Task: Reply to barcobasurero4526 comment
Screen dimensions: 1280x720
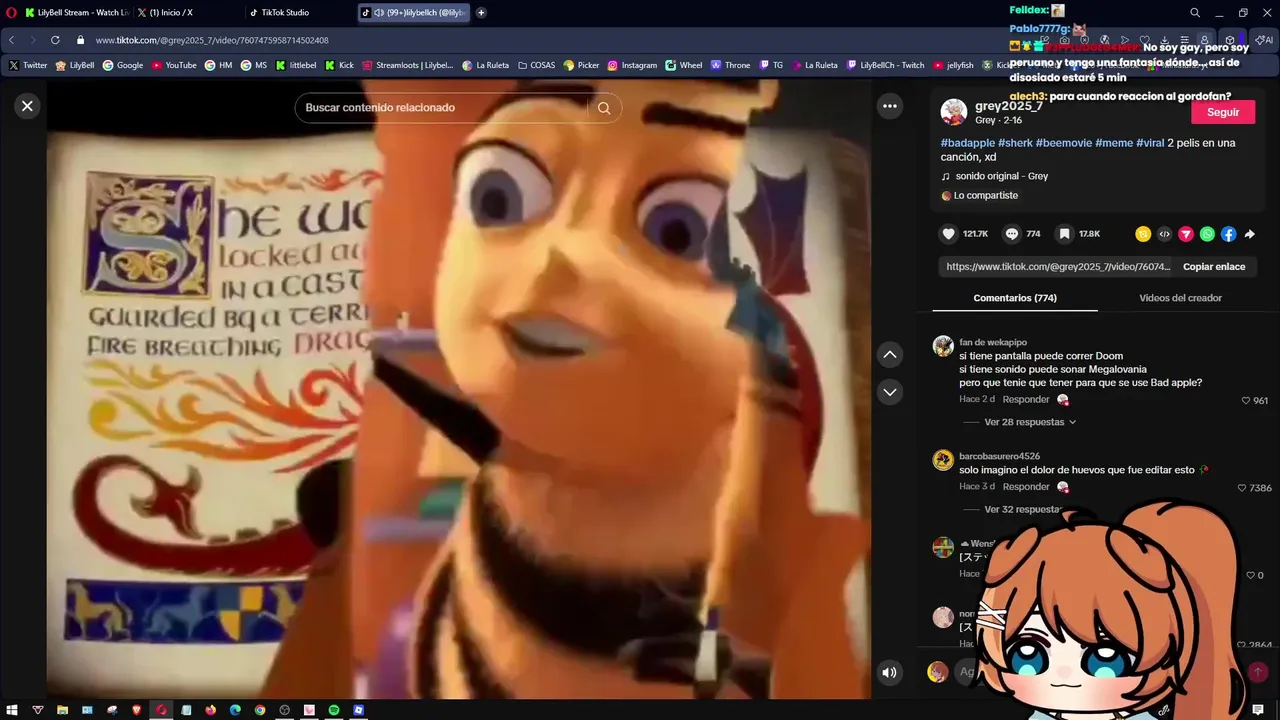Action: point(1026,487)
